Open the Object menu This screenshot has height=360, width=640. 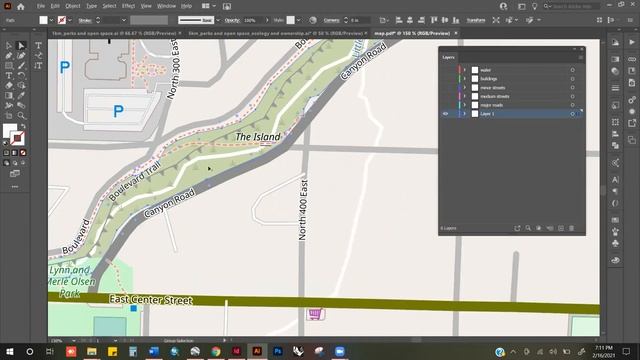pos(73,6)
